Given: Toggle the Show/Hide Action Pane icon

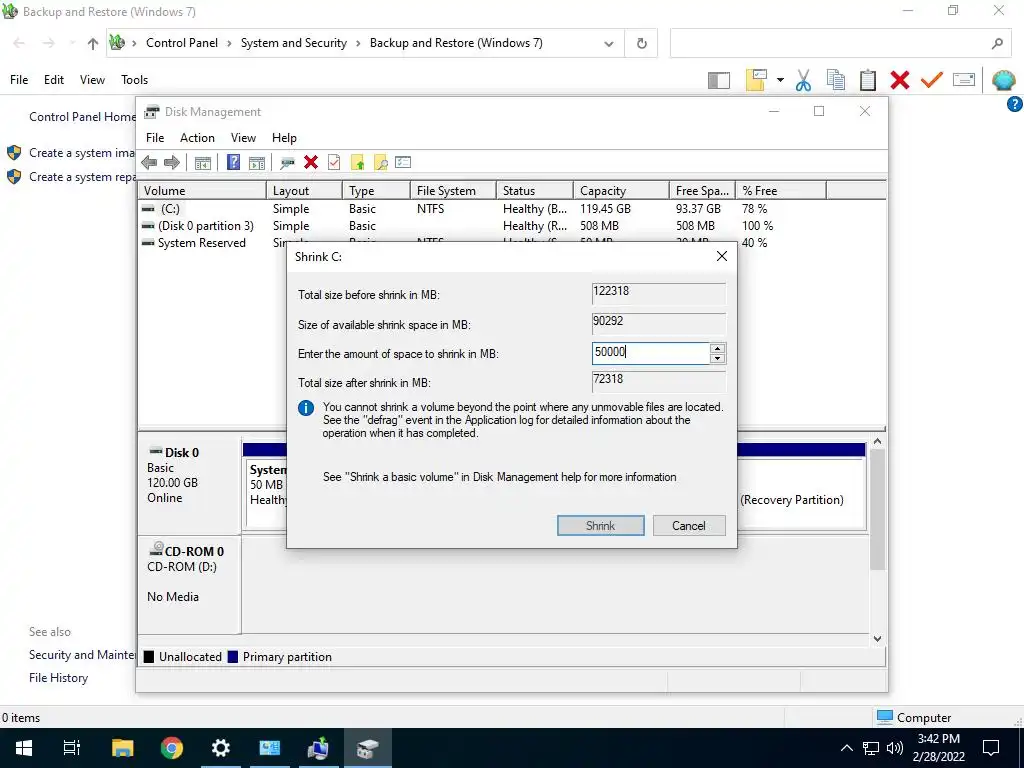Looking at the screenshot, I should click(x=257, y=163).
